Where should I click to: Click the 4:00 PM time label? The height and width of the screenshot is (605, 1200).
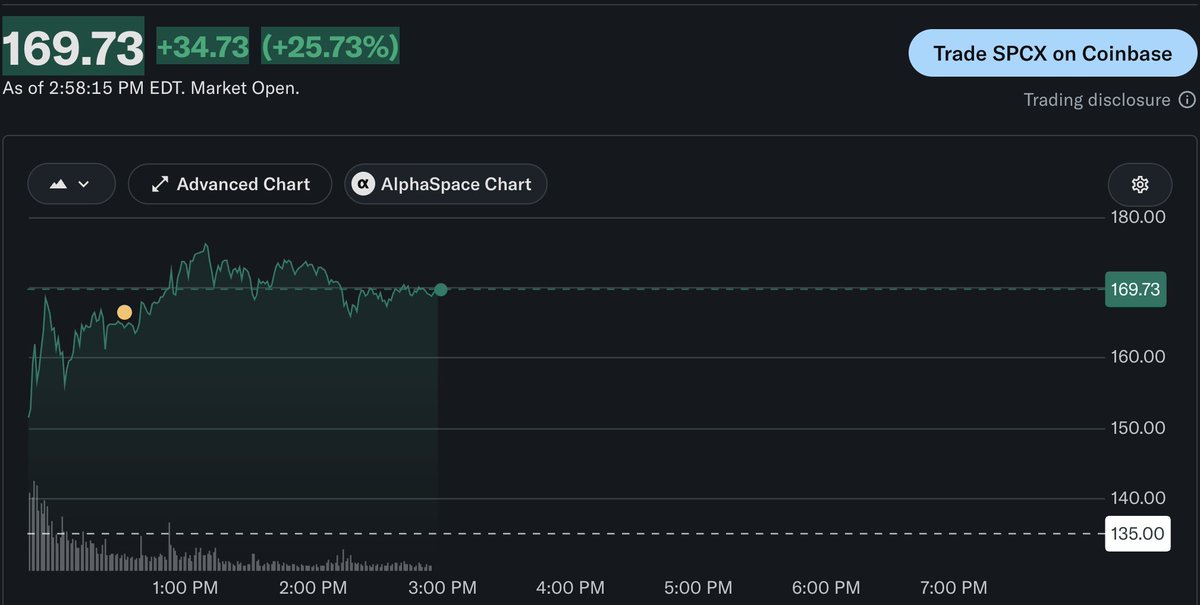click(569, 587)
